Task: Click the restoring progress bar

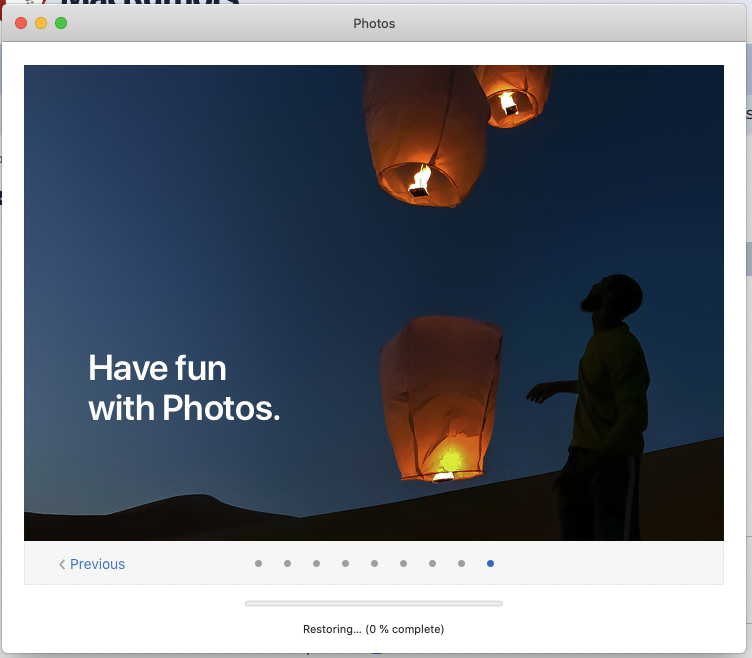Action: (374, 603)
